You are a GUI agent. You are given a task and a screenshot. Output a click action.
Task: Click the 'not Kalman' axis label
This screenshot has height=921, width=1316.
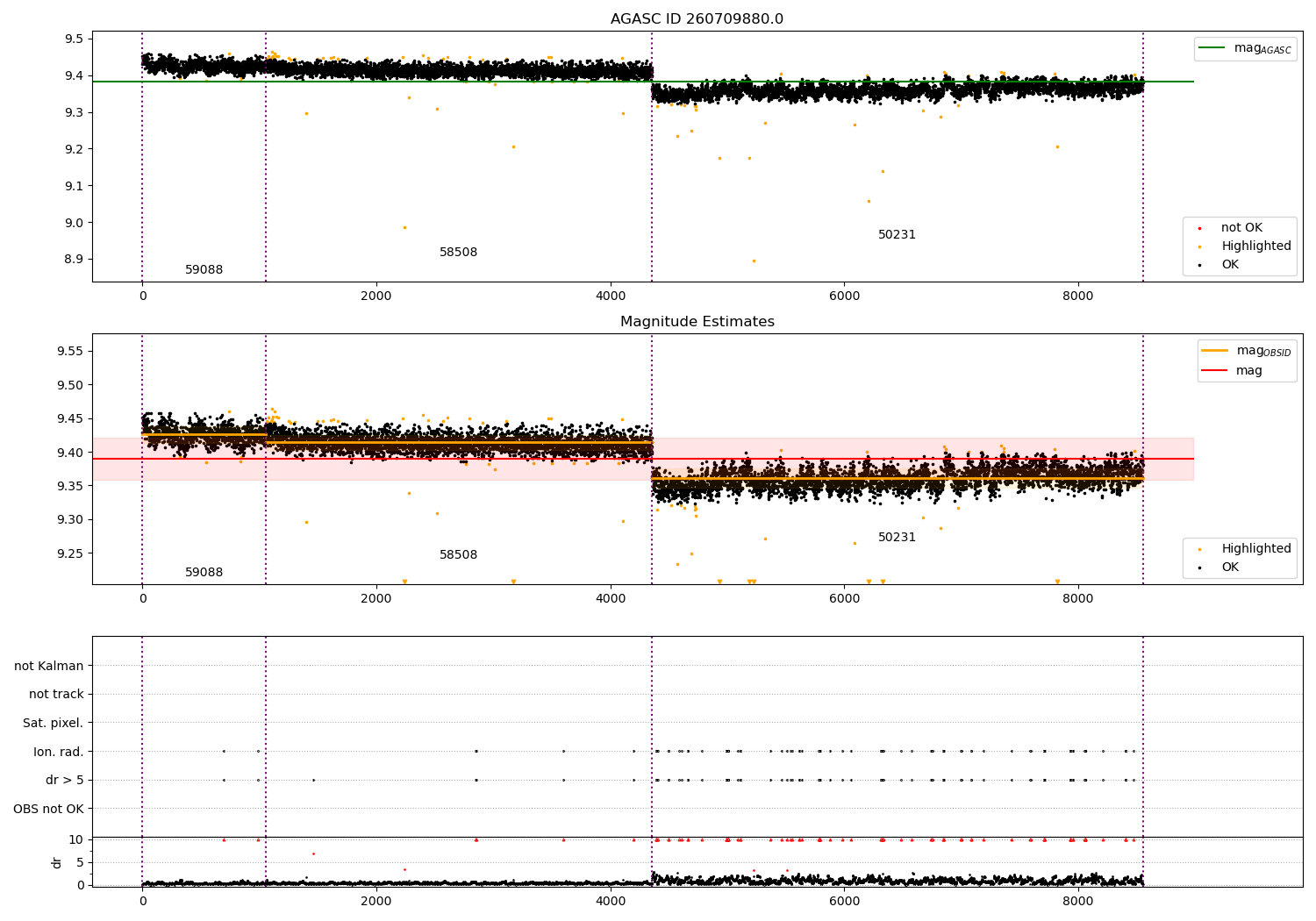pos(49,666)
